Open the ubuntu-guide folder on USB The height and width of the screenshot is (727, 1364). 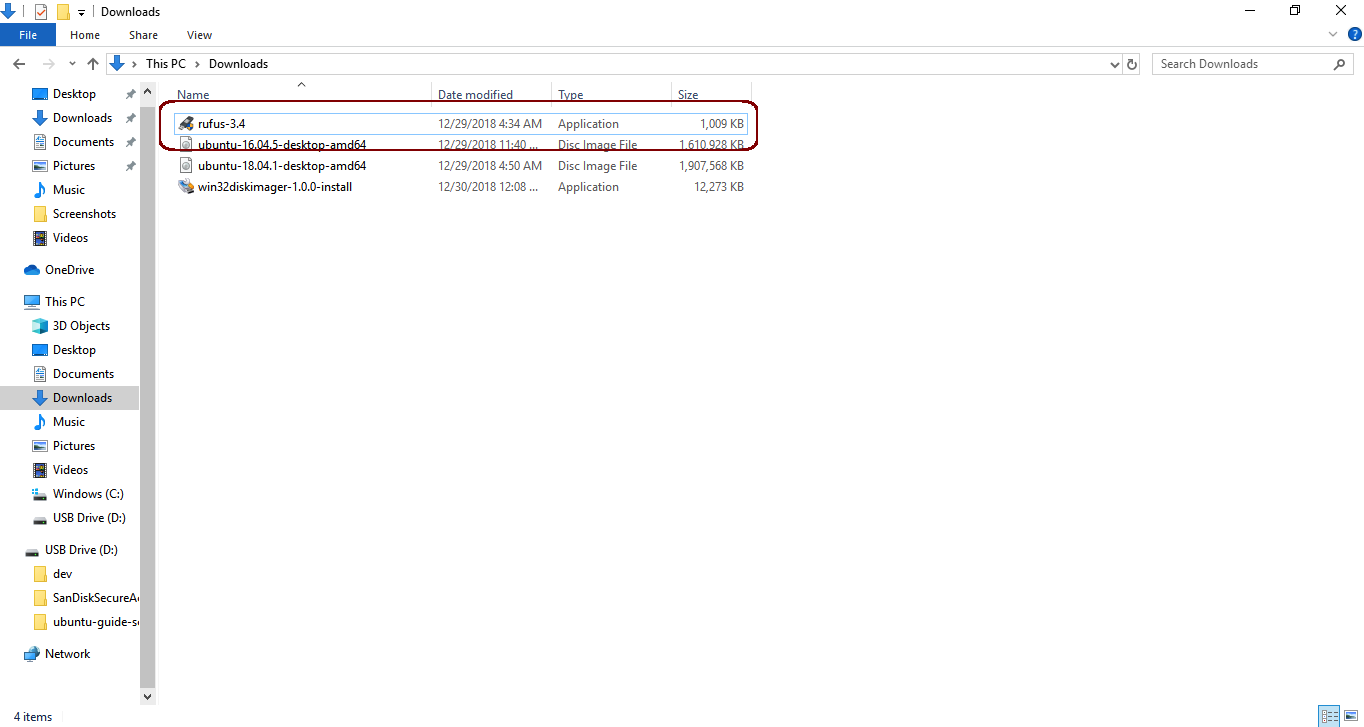click(x=95, y=622)
